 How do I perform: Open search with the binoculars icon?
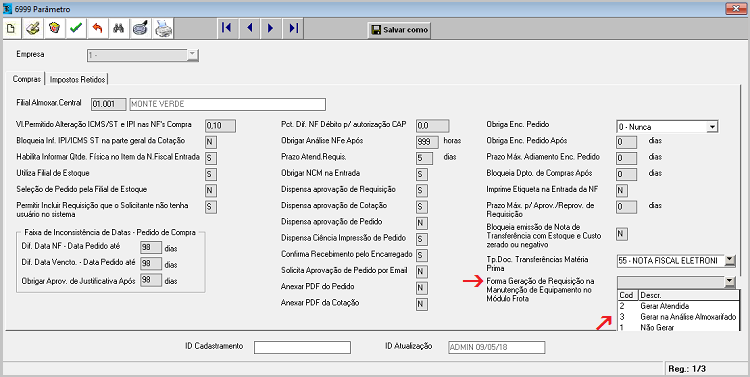(x=119, y=29)
